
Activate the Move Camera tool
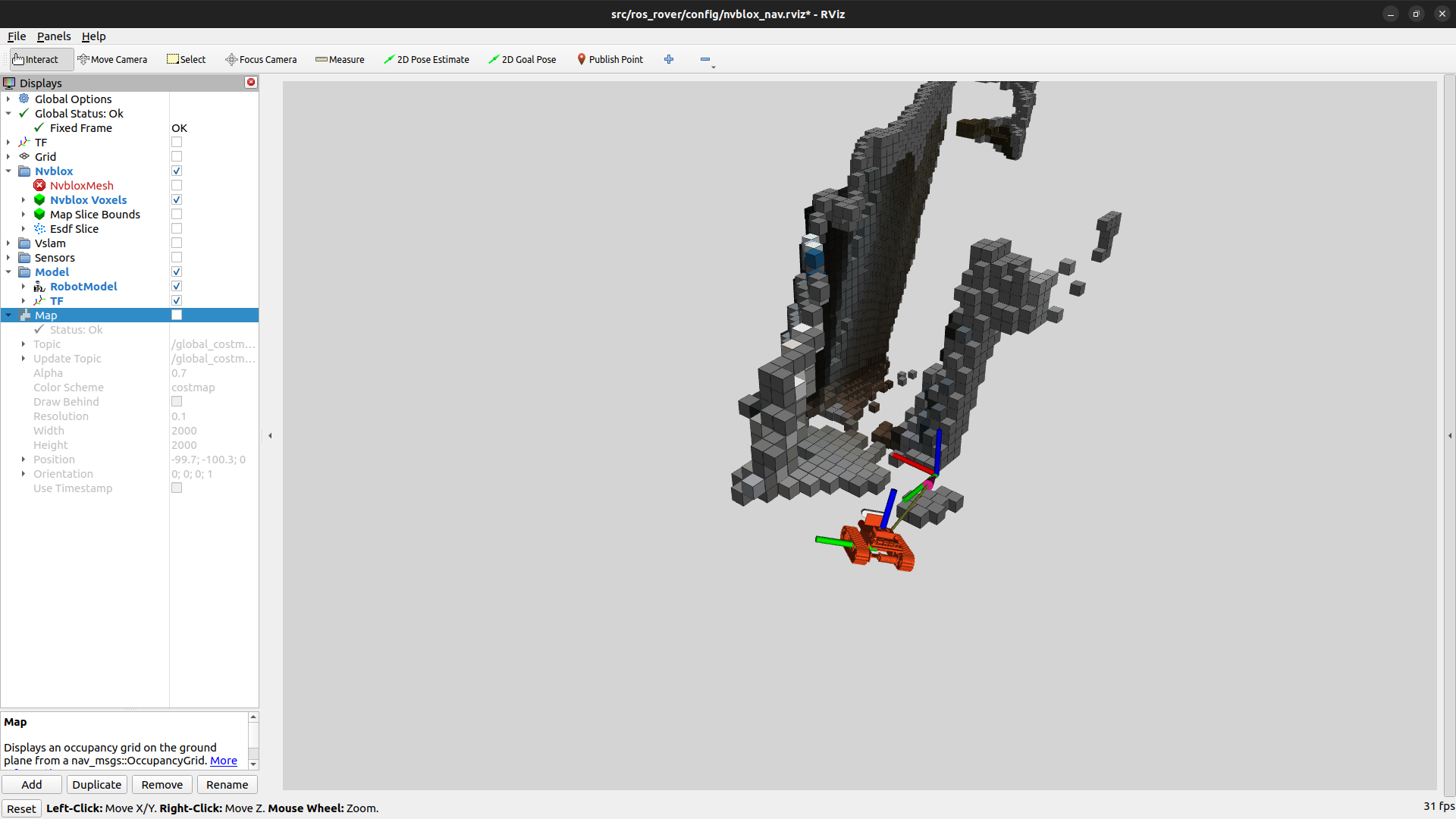pos(112,59)
